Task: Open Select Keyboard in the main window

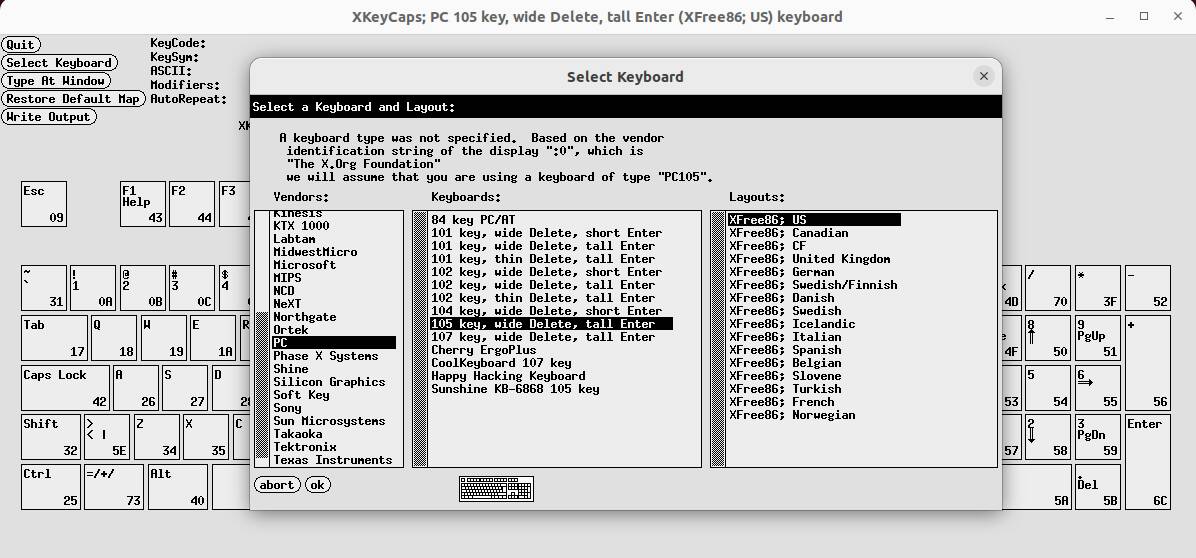Action: [60, 63]
